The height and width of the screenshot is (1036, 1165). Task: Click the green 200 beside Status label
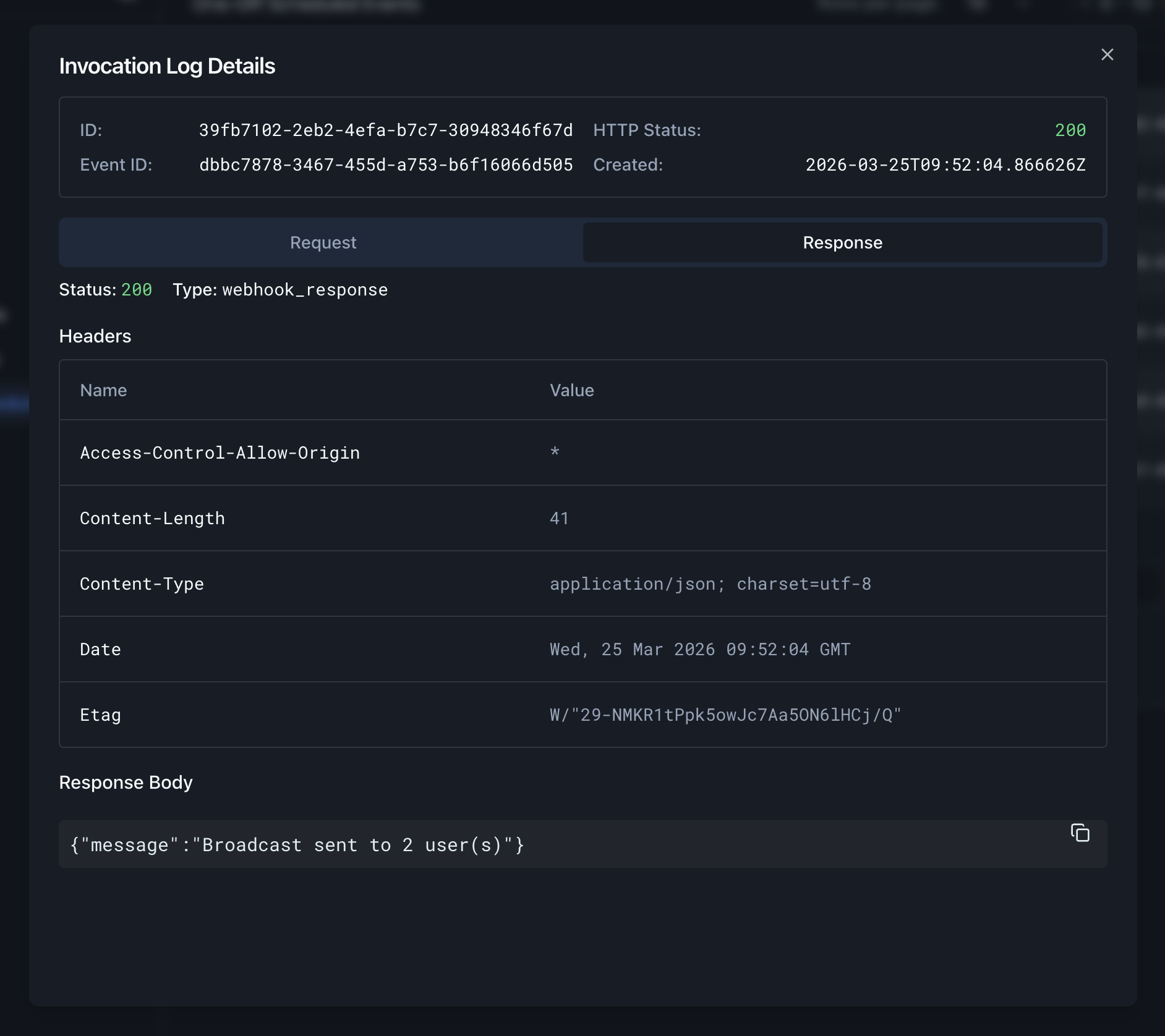coord(136,290)
